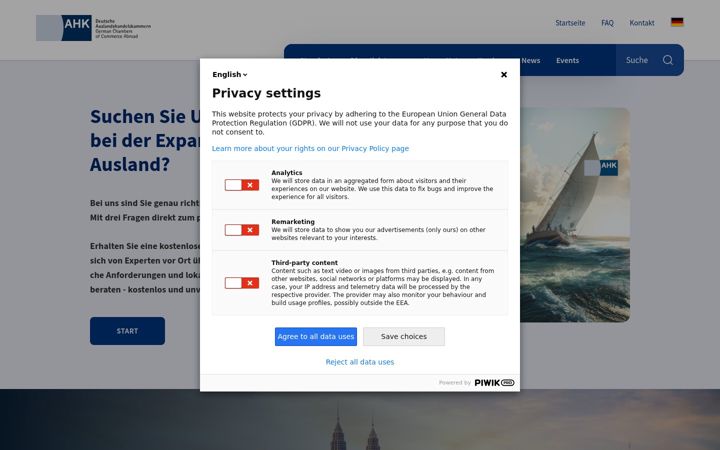Select Reject all data uses link
Screen dimensions: 720x450
(x=360, y=362)
